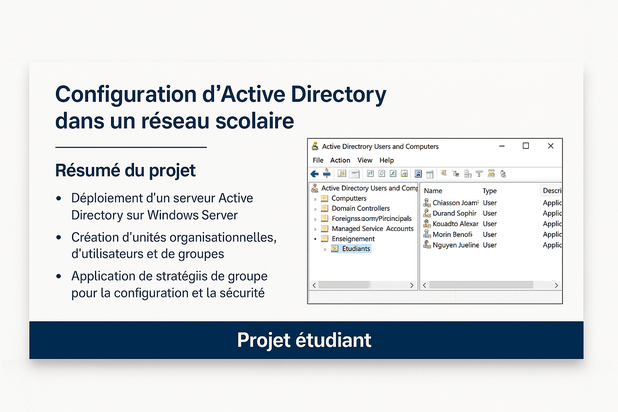
Task: Click the Etudiants OU icon
Action: click(x=335, y=249)
